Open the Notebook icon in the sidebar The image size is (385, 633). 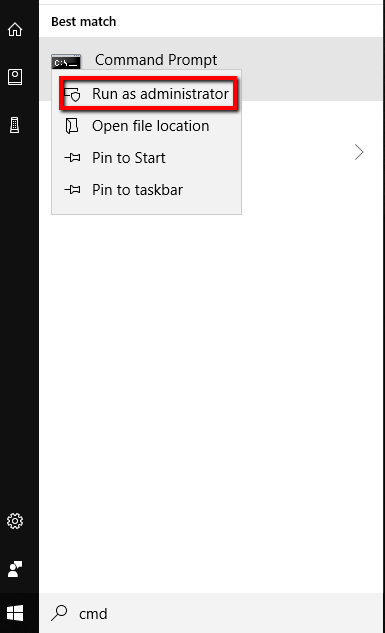(x=15, y=77)
